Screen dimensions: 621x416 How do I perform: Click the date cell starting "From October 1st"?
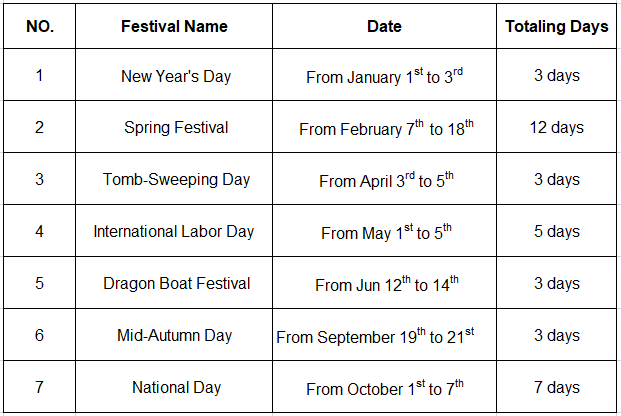click(385, 389)
